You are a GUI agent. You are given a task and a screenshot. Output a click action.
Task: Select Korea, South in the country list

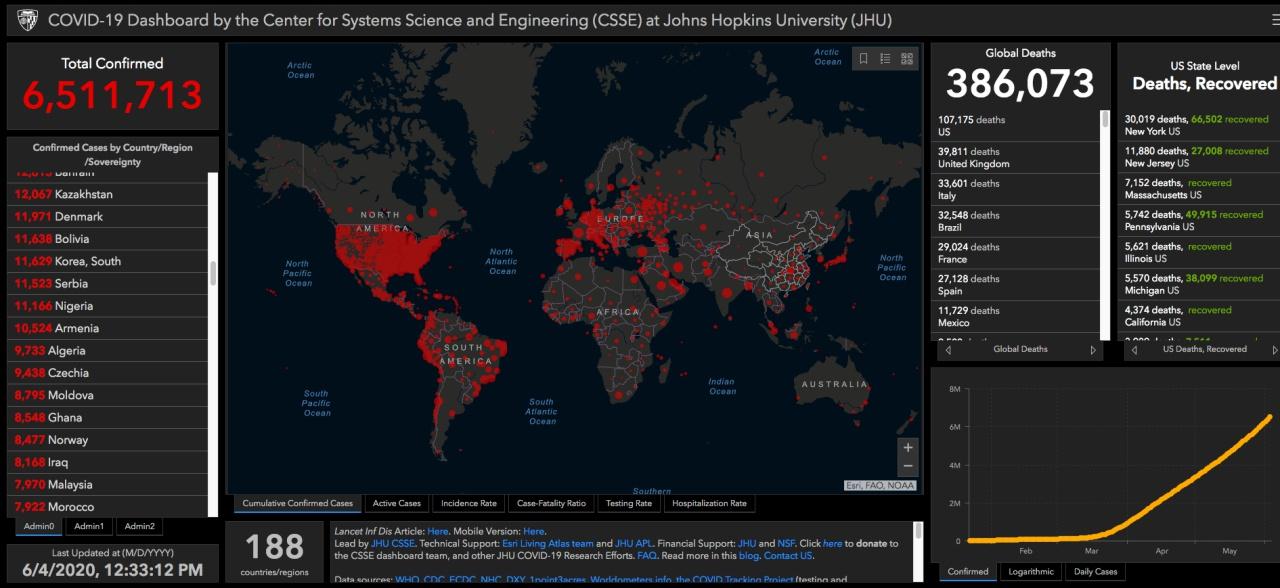(x=107, y=261)
